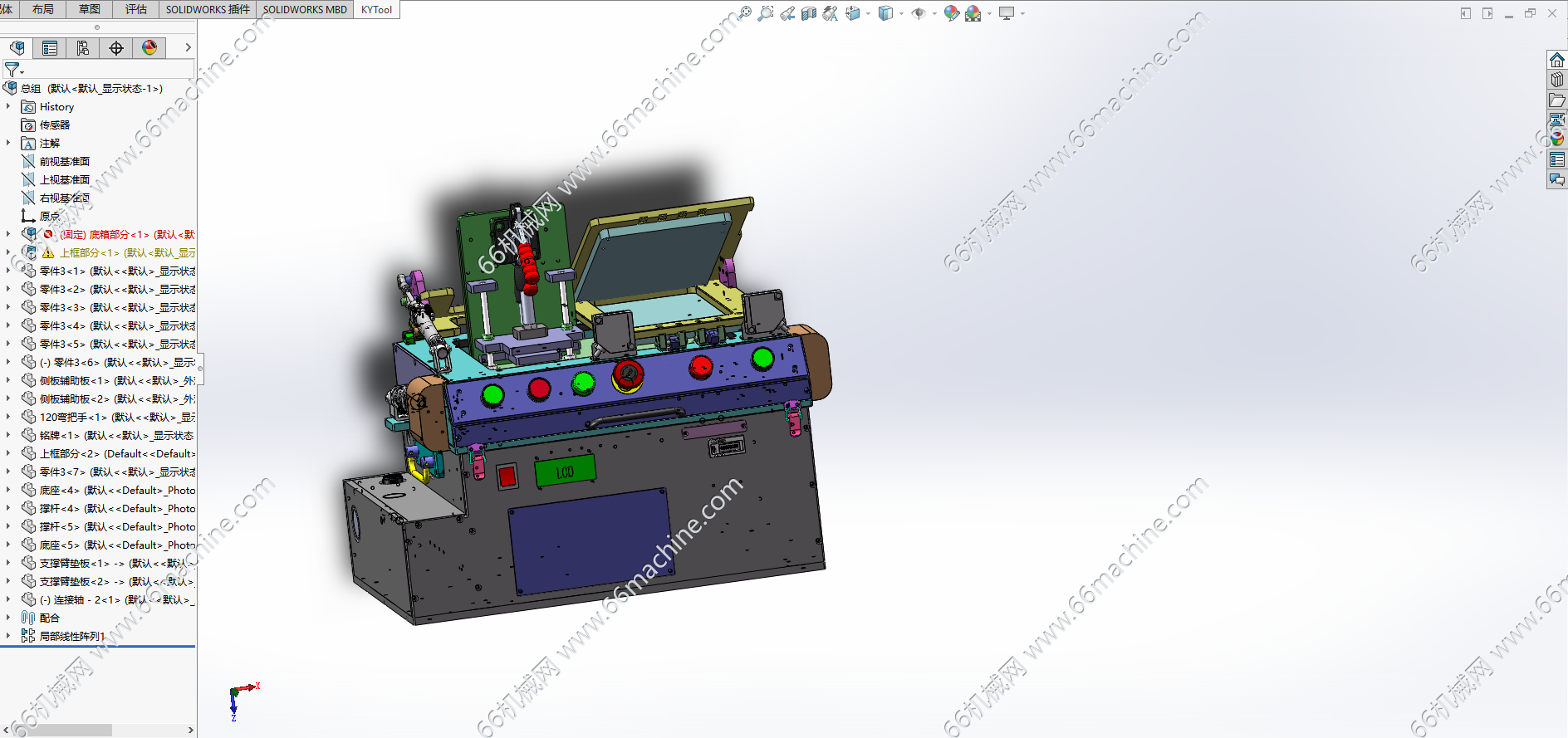Viewport: 1568px width, 738px height.
Task: Open View Orientation dropdown arrow
Action: point(868,13)
